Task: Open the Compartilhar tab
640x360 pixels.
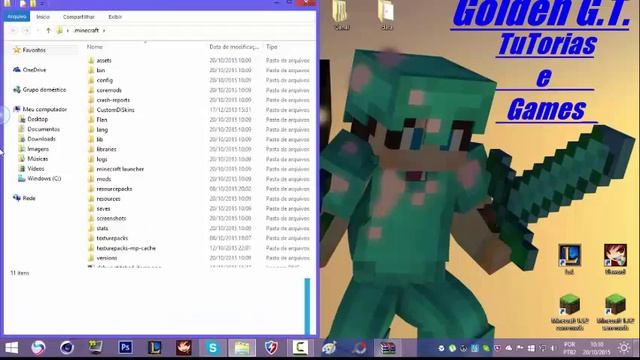Action: pos(78,17)
